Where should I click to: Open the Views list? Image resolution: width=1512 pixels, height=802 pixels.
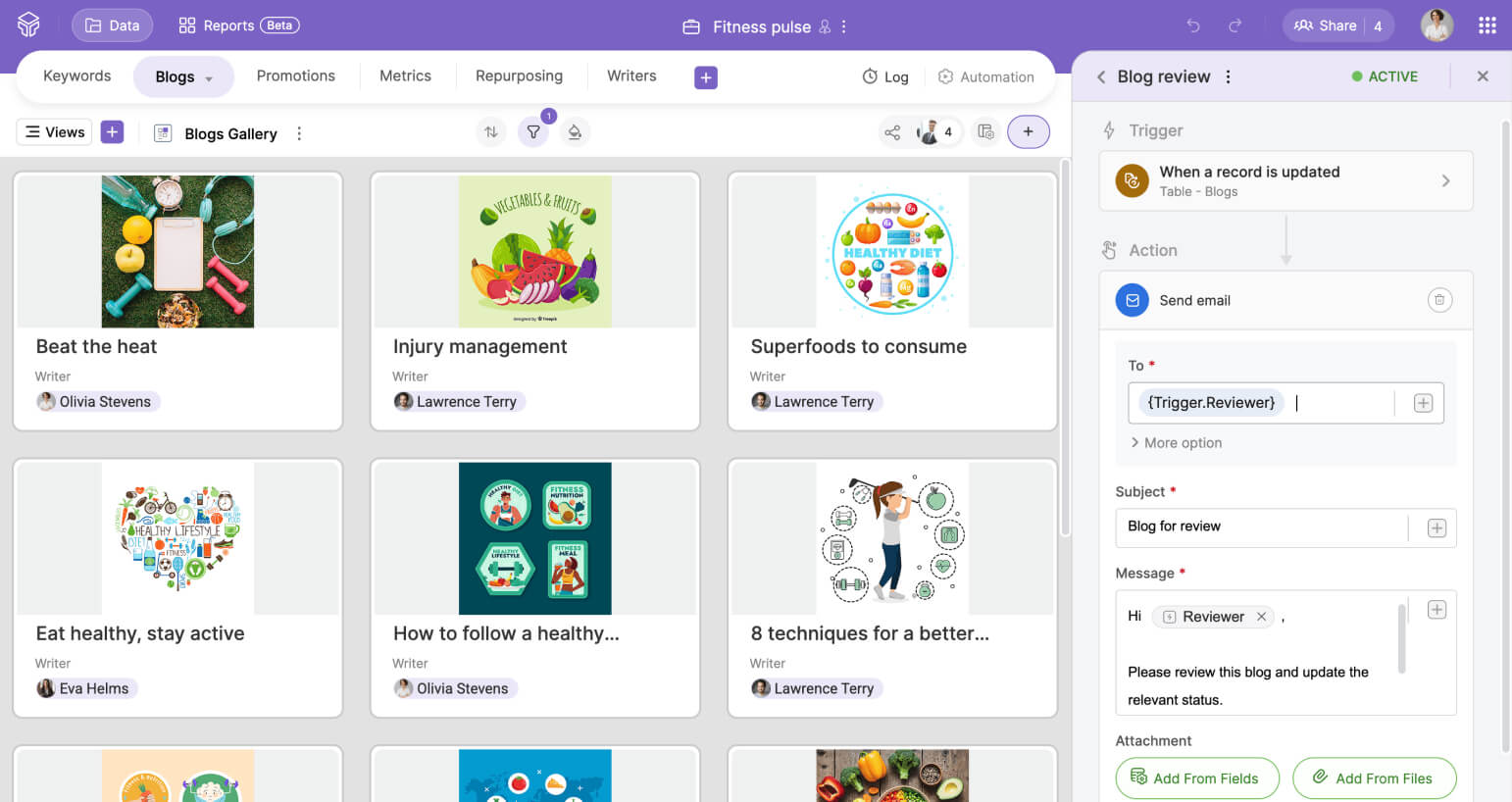click(55, 132)
